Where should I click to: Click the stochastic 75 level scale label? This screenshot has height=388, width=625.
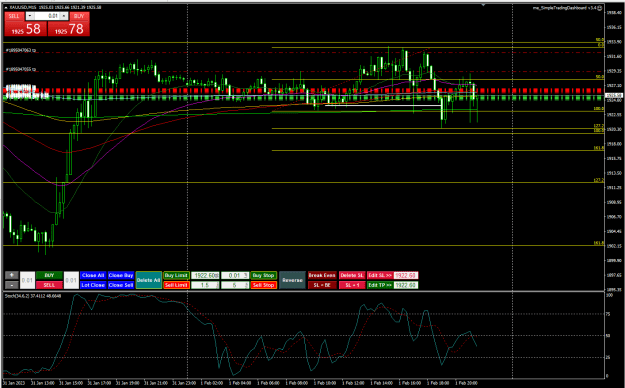[x=608, y=314]
